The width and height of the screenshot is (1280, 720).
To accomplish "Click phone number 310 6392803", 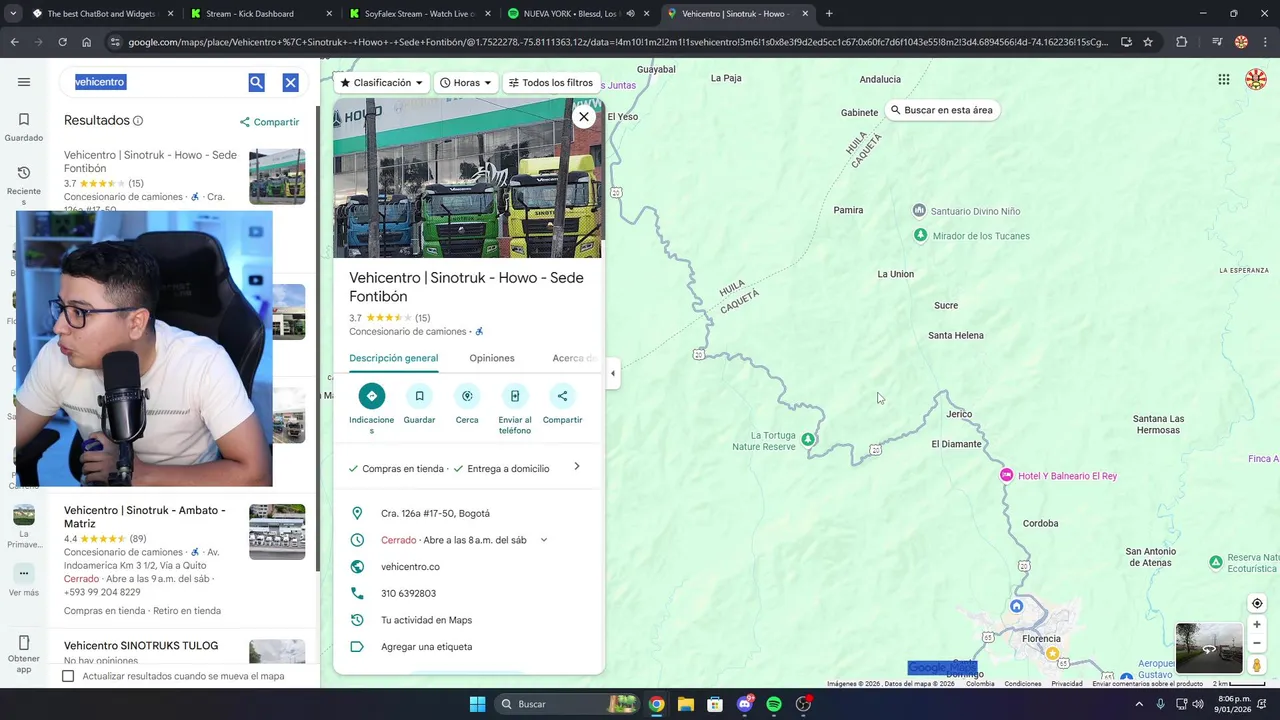I will tap(408, 593).
